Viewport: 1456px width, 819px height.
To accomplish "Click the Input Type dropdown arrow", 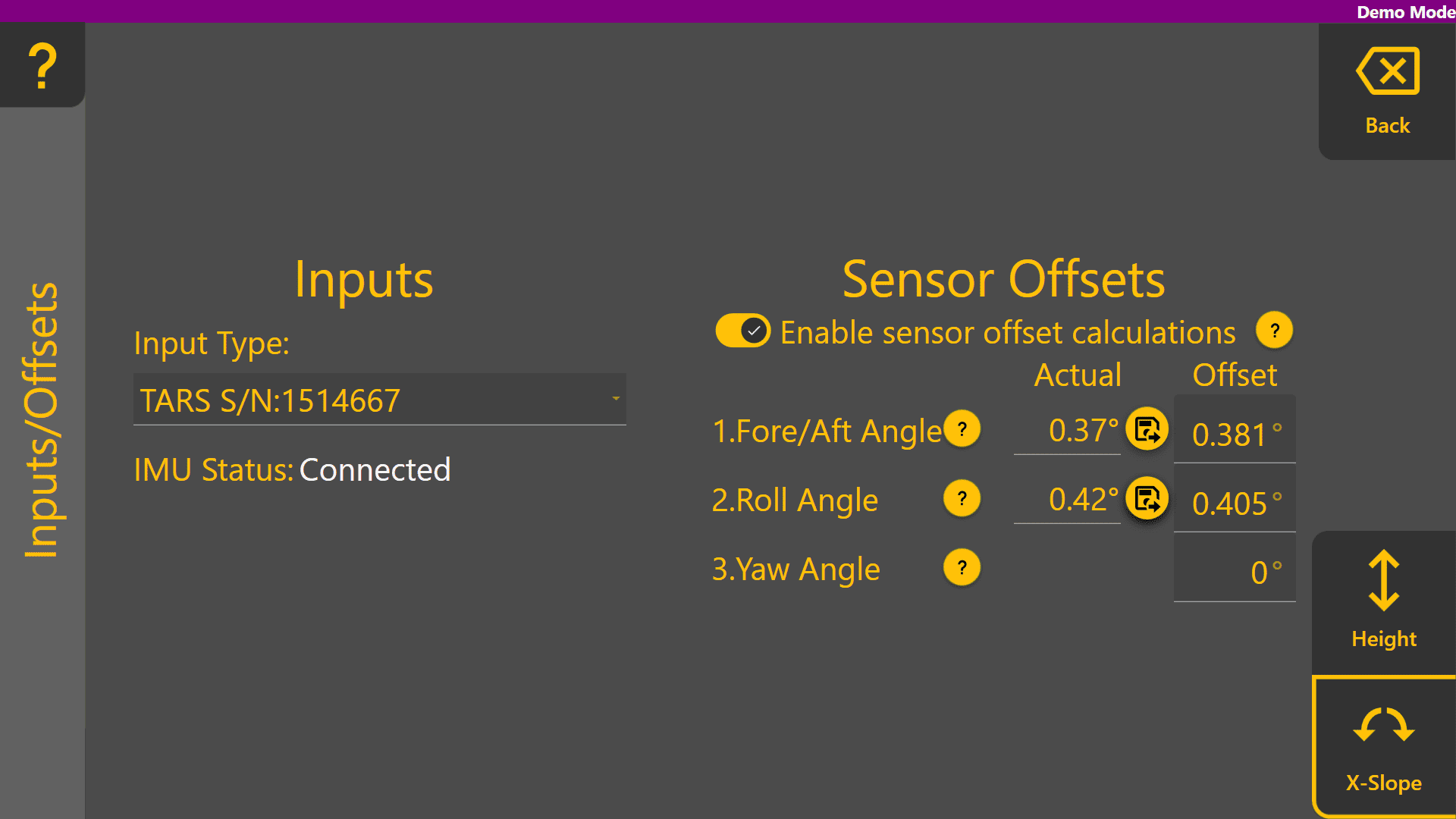I will click(x=616, y=399).
